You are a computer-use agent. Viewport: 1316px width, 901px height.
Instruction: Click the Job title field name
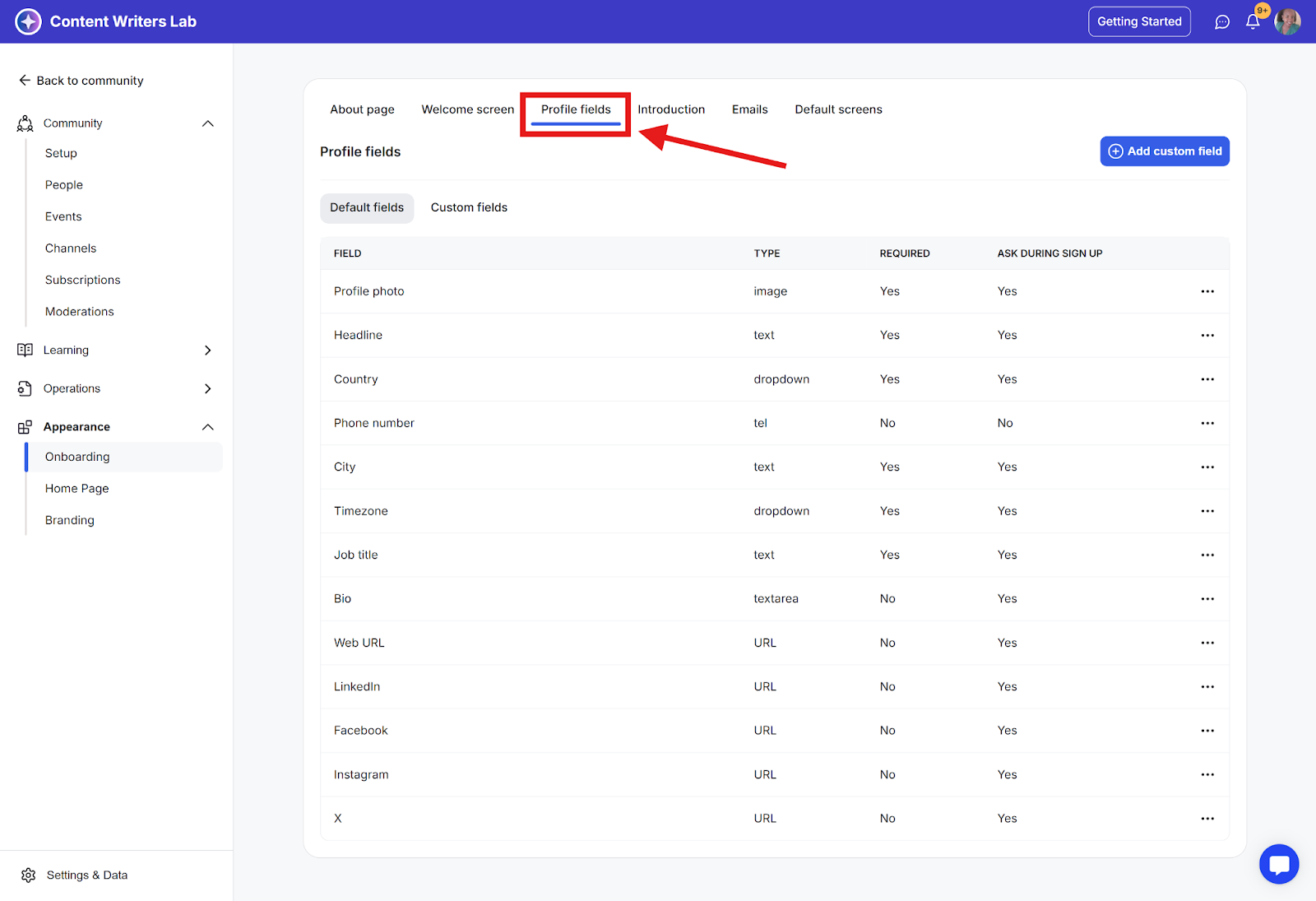356,555
